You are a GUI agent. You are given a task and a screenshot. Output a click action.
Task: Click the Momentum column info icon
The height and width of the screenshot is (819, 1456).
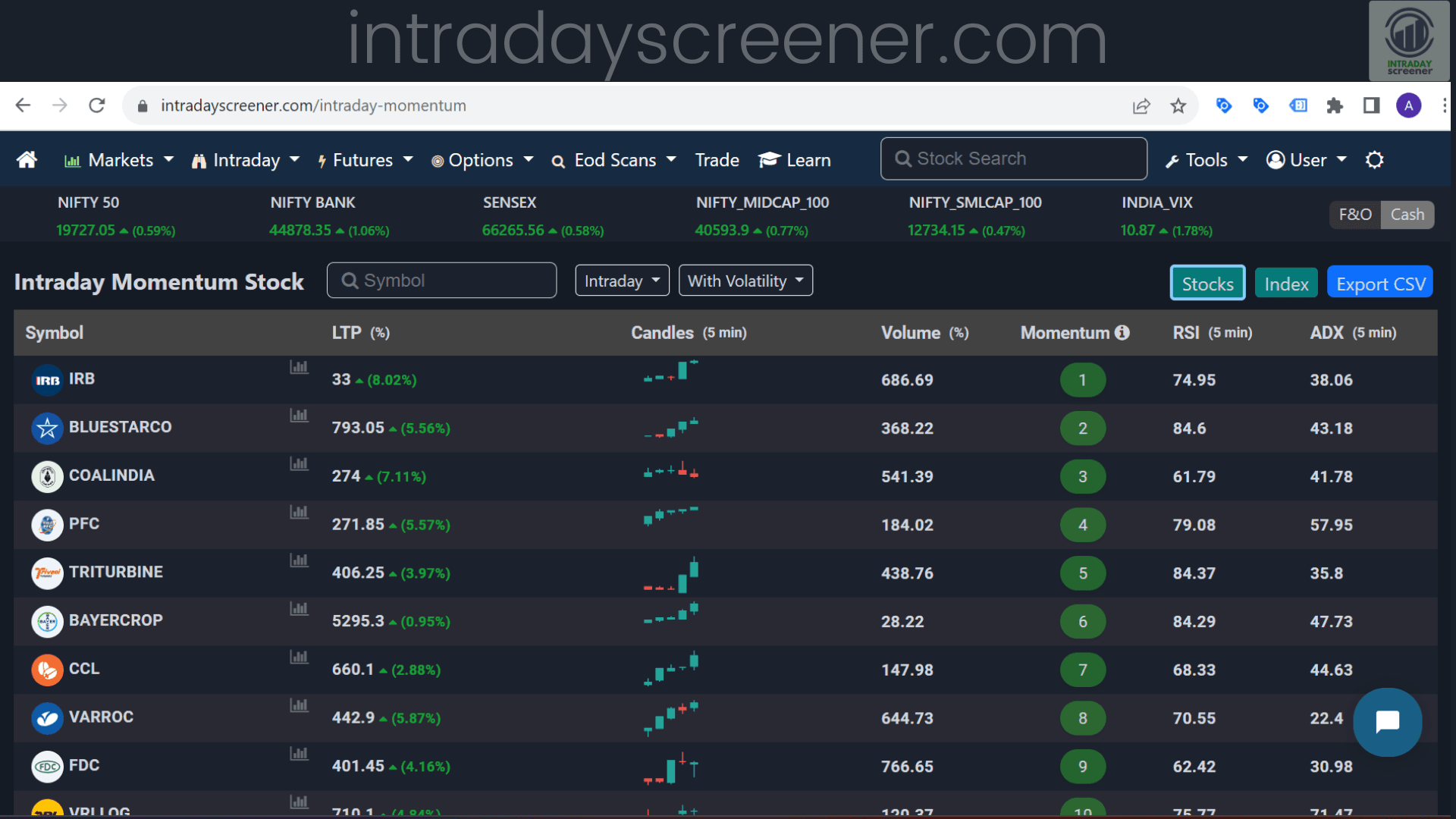(1123, 332)
